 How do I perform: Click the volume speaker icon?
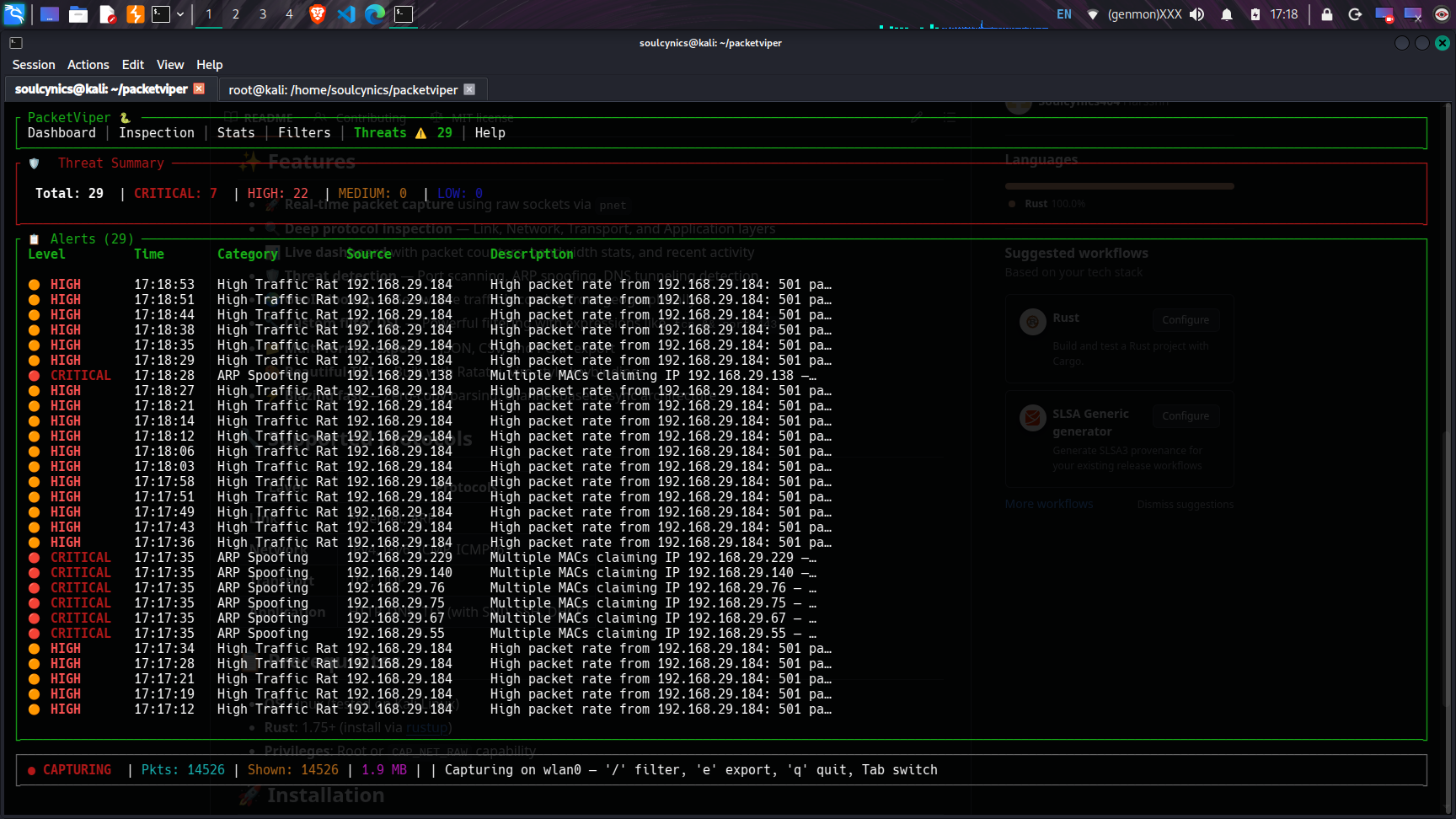(x=1197, y=14)
